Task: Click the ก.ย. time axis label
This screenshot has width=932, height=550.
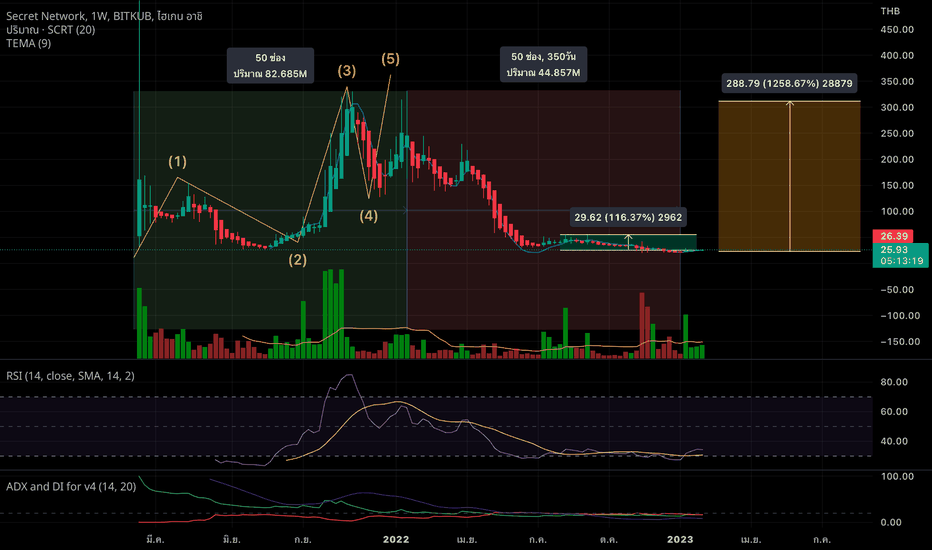Action: [x=303, y=539]
